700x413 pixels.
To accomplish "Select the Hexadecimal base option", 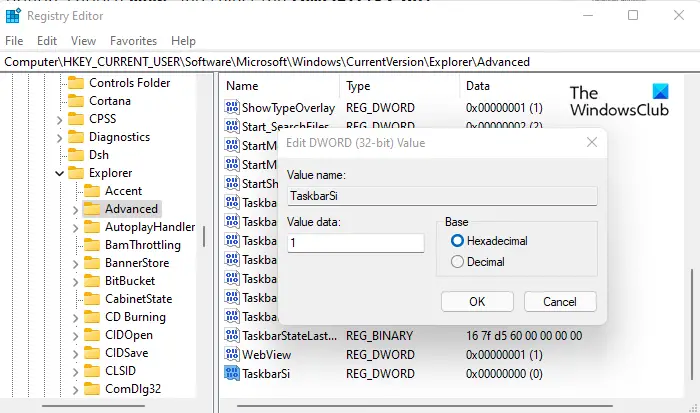I will pyautogui.click(x=489, y=241).
